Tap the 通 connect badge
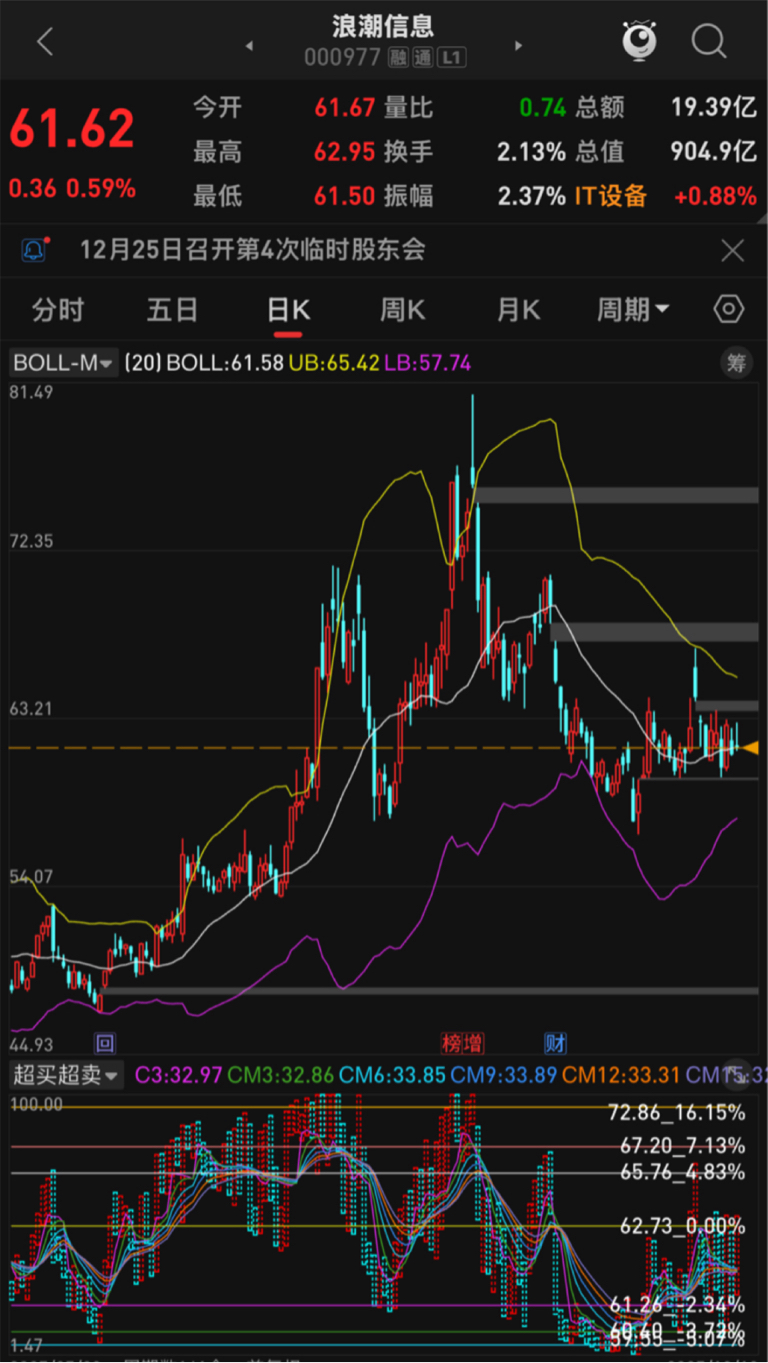 [423, 58]
